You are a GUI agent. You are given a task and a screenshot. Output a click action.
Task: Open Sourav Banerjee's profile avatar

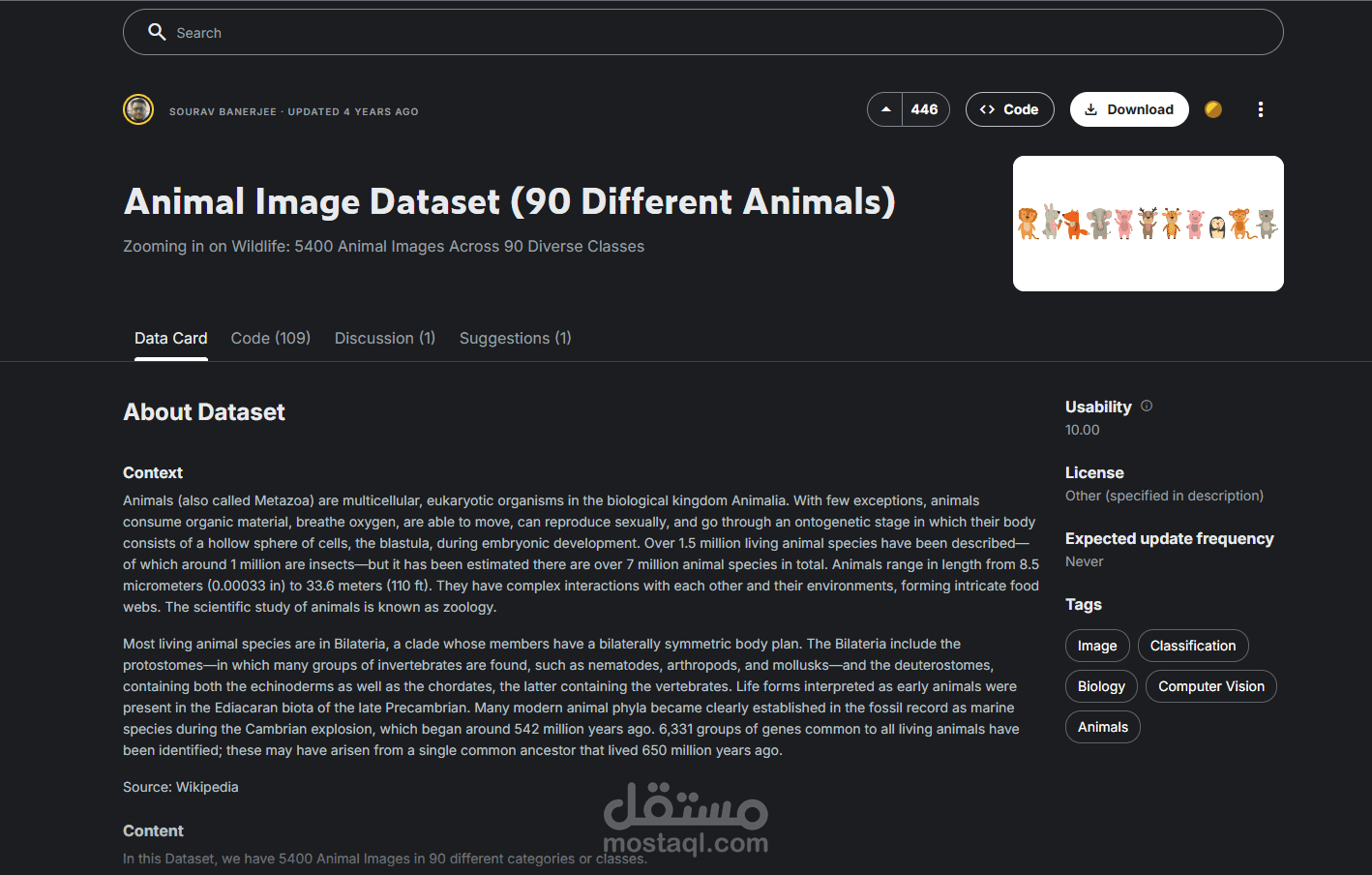tap(138, 109)
